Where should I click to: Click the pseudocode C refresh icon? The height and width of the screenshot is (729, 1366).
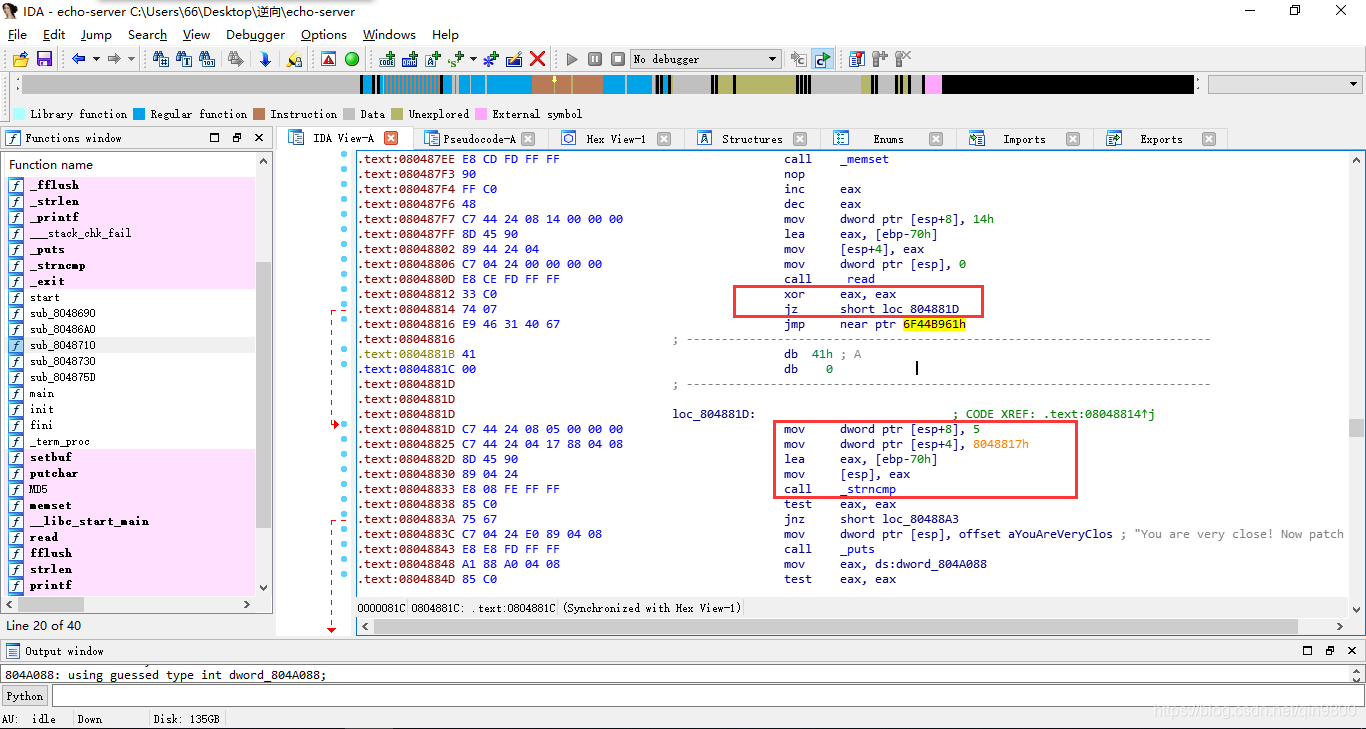click(822, 59)
